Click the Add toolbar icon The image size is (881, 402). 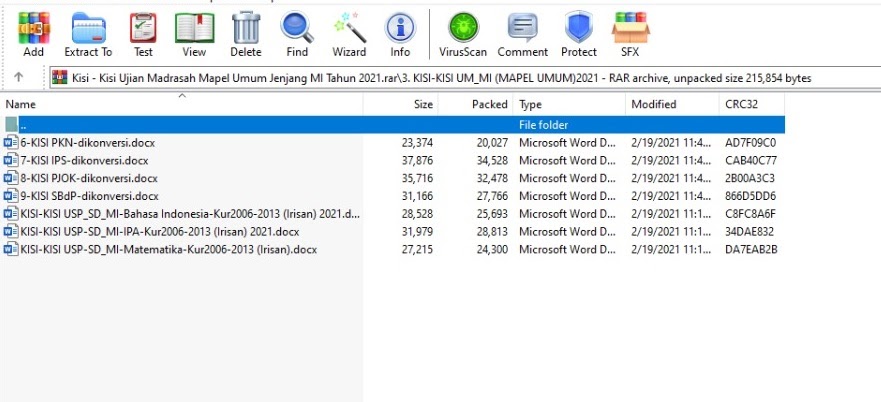[x=34, y=28]
